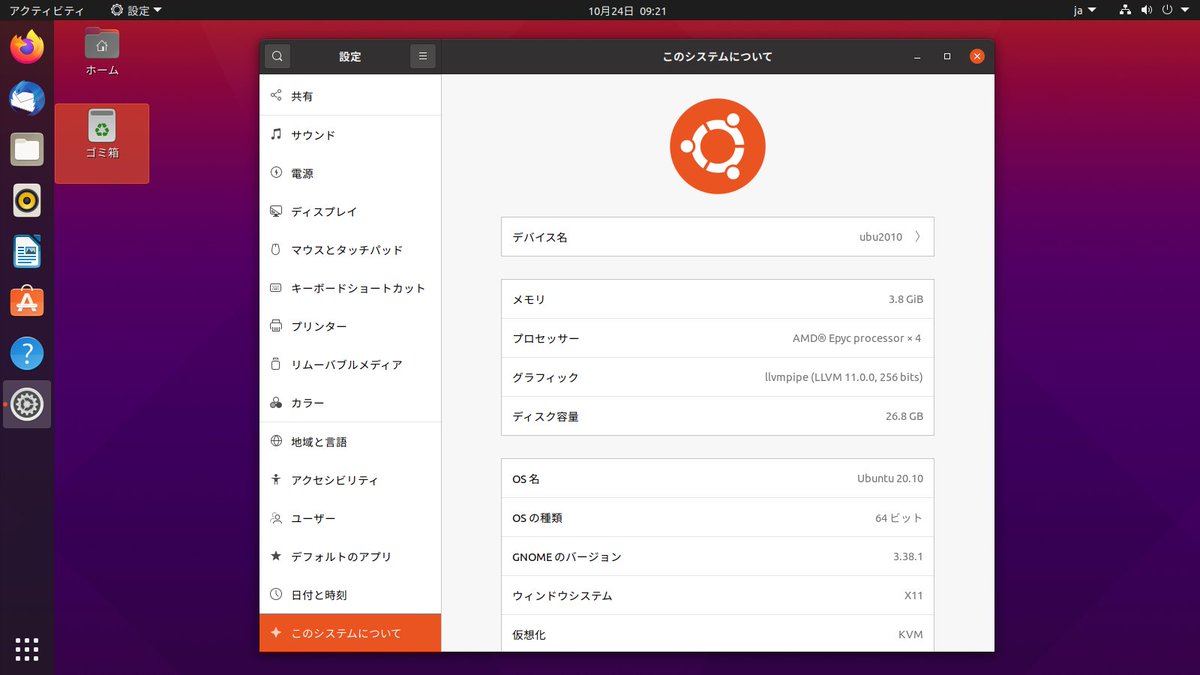
Task: Click the search icon in Settings header
Action: click(277, 57)
